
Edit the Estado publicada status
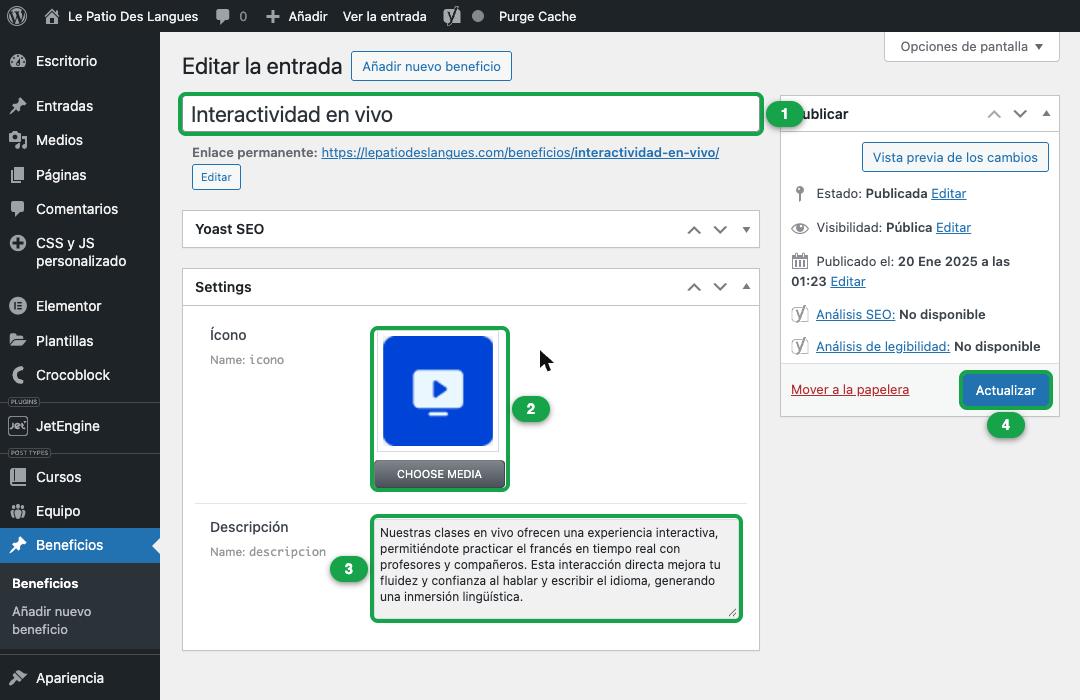pos(948,194)
